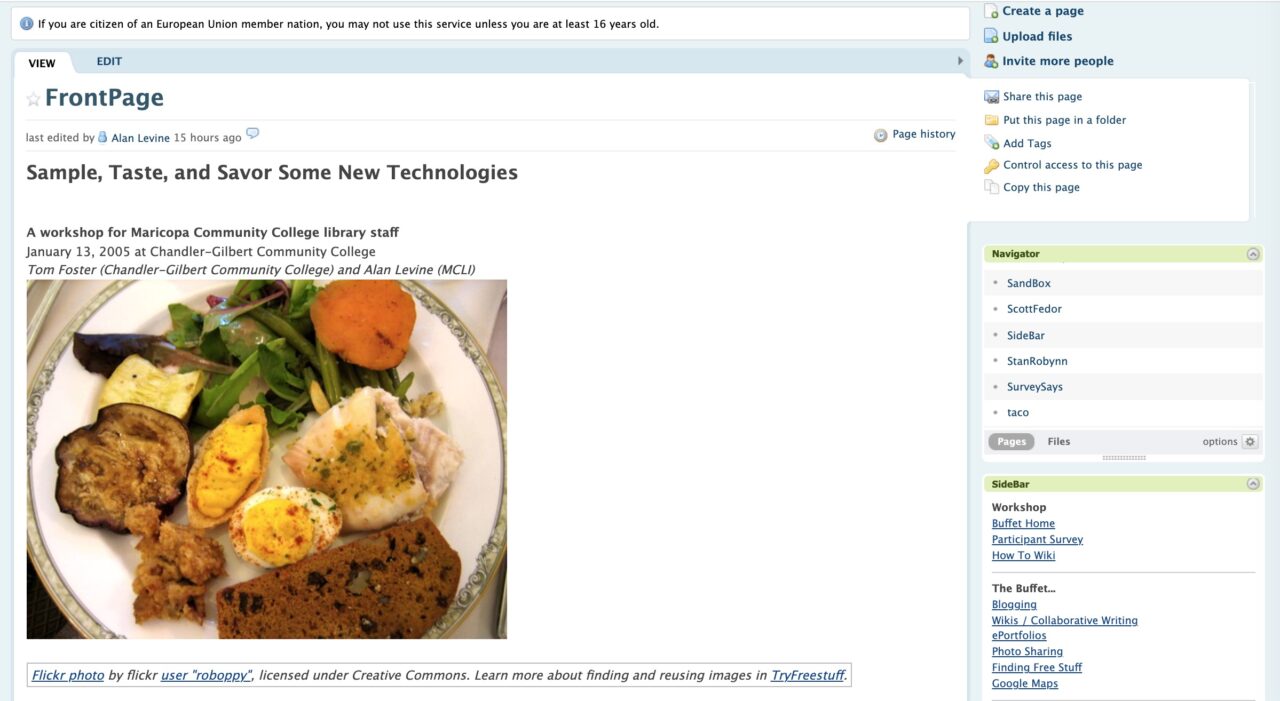The width and height of the screenshot is (1280, 701).
Task: Collapse the Navigator panel
Action: click(1253, 254)
